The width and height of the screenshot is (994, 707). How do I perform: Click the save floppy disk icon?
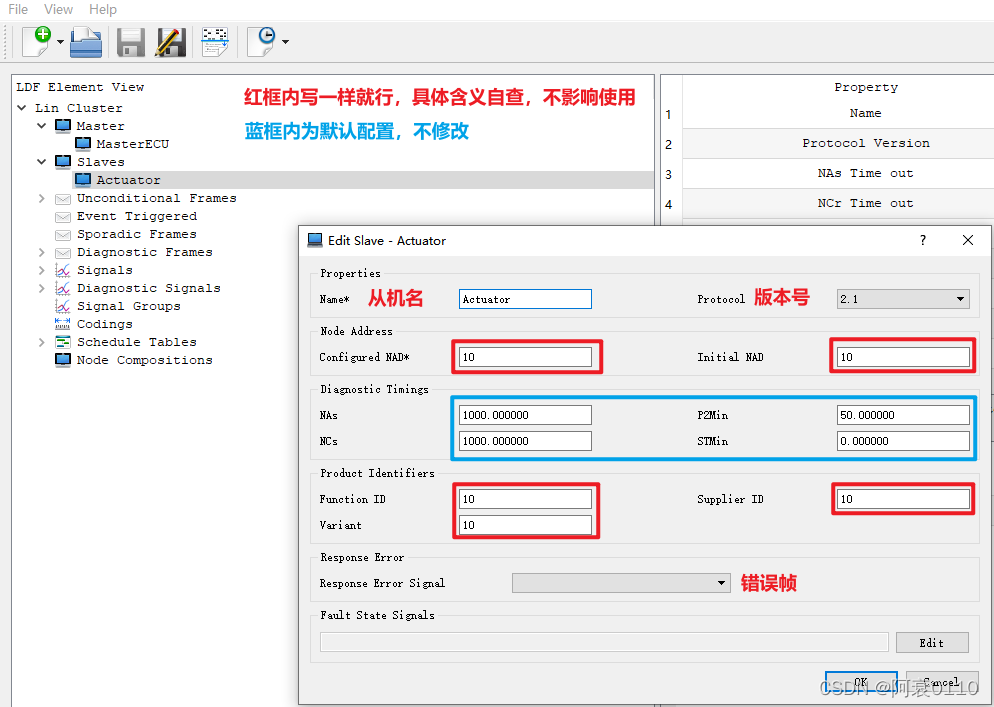tap(131, 42)
